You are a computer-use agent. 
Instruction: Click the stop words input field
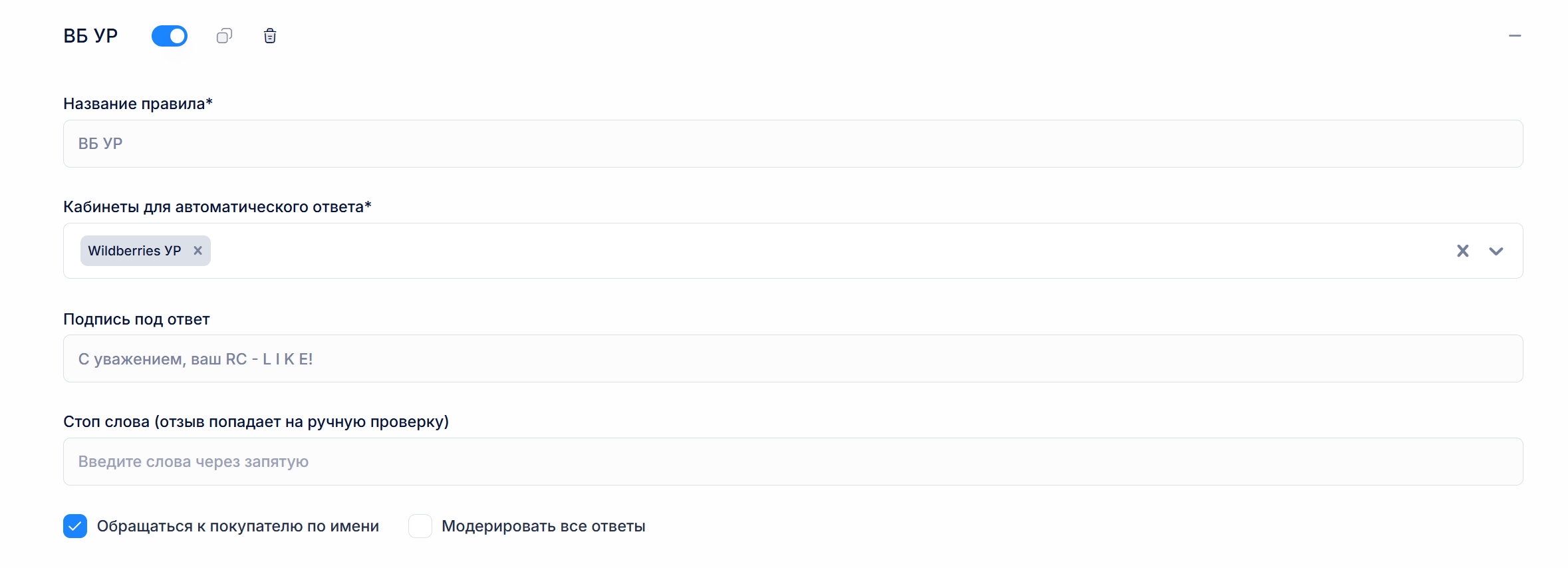click(x=793, y=462)
